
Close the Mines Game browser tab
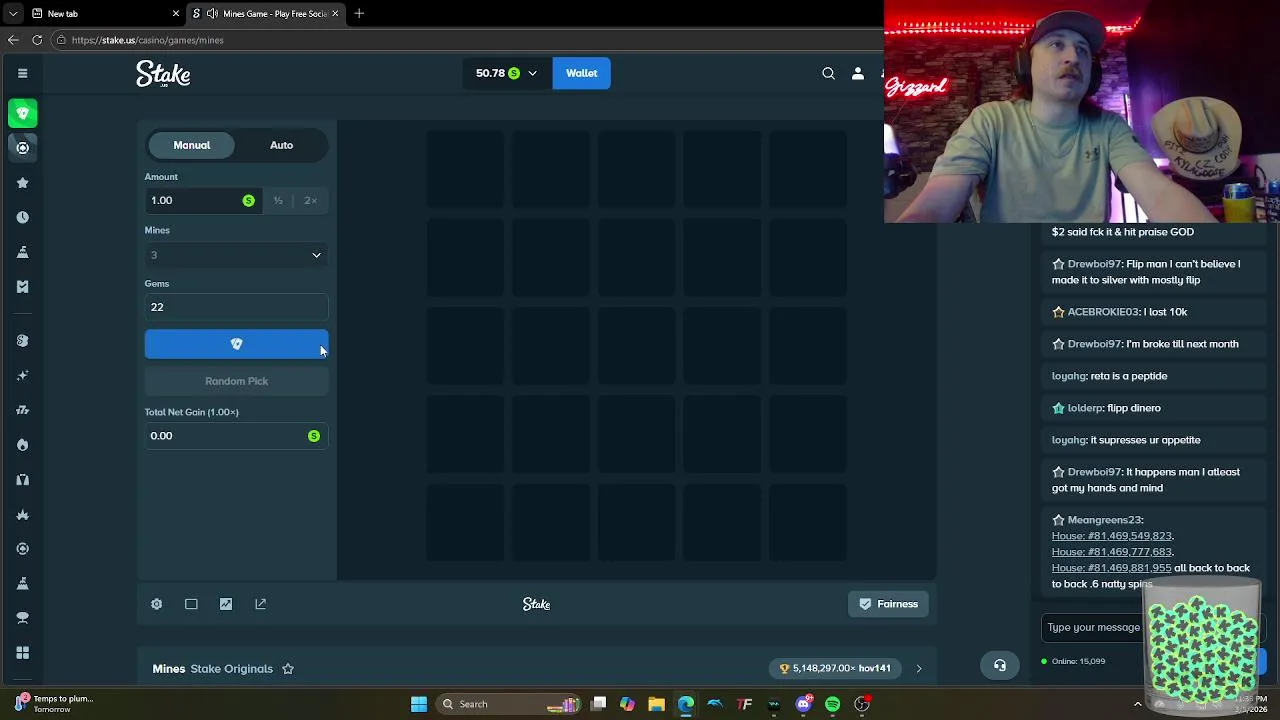tap(335, 14)
